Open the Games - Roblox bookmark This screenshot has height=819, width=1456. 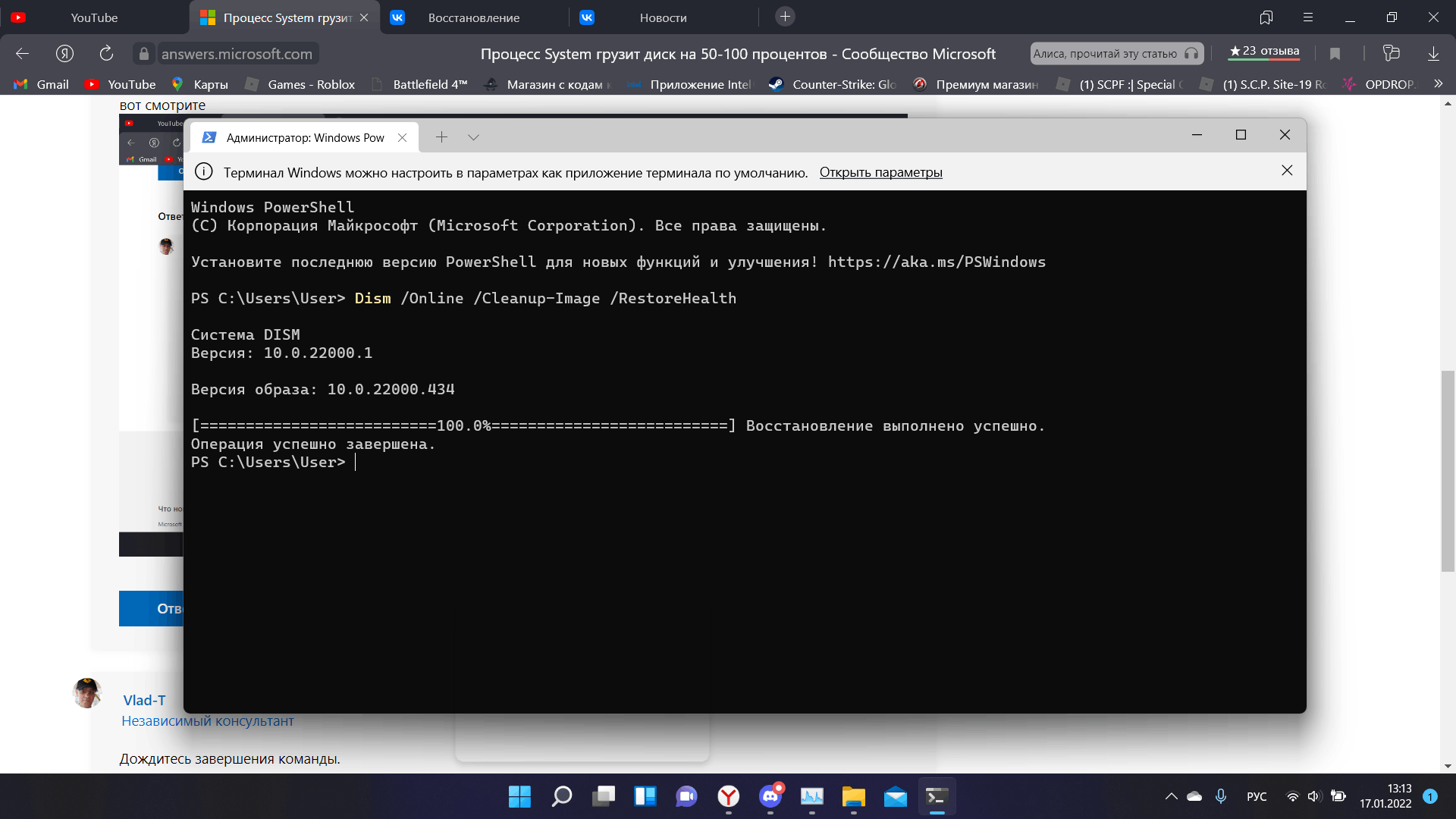(300, 84)
